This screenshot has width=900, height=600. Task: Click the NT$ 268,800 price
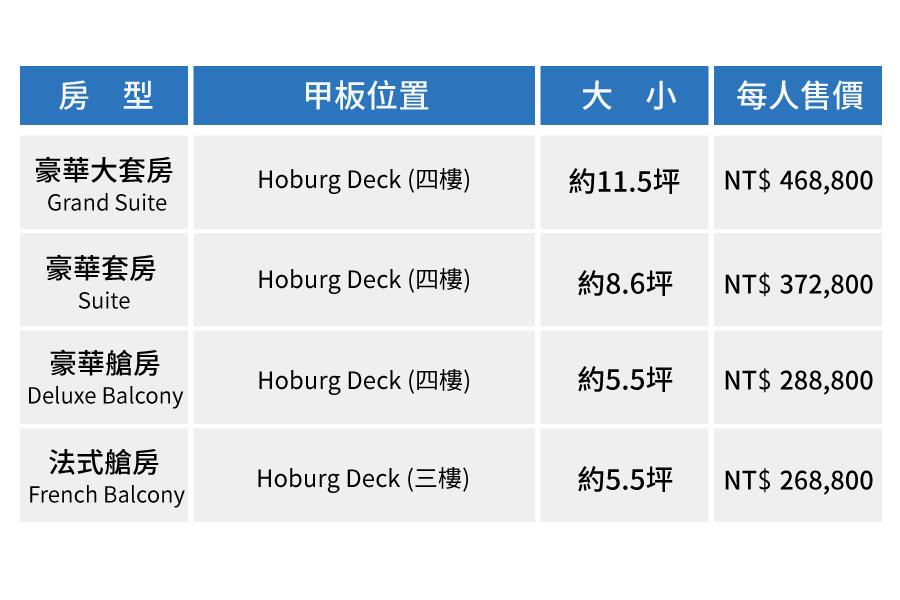point(798,480)
